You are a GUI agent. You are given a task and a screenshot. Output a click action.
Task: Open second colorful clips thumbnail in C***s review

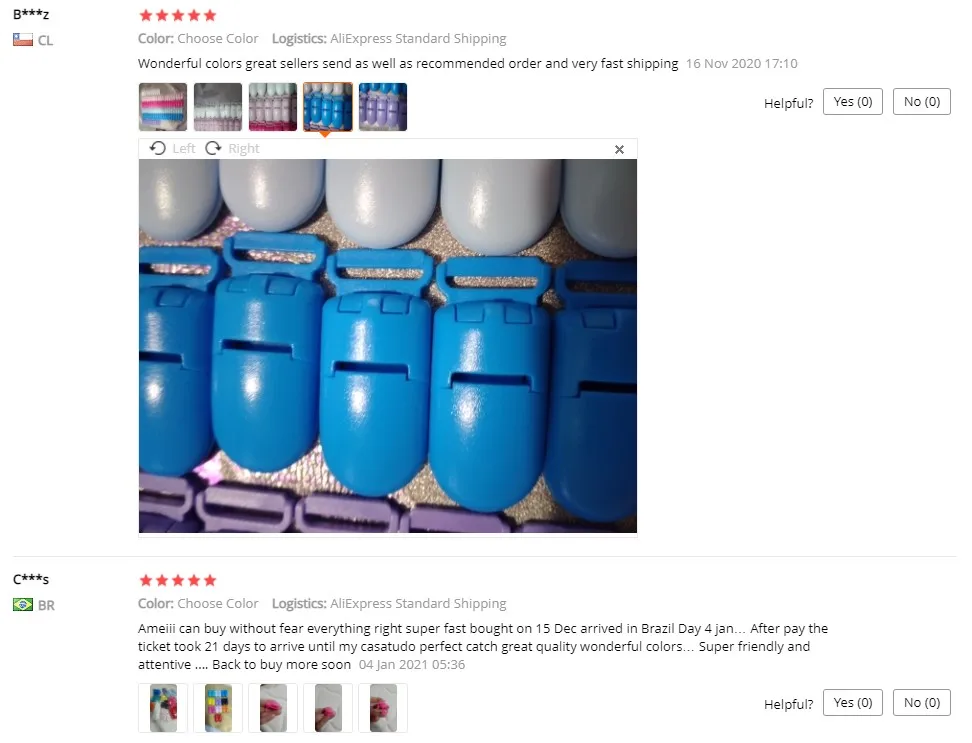(218, 708)
